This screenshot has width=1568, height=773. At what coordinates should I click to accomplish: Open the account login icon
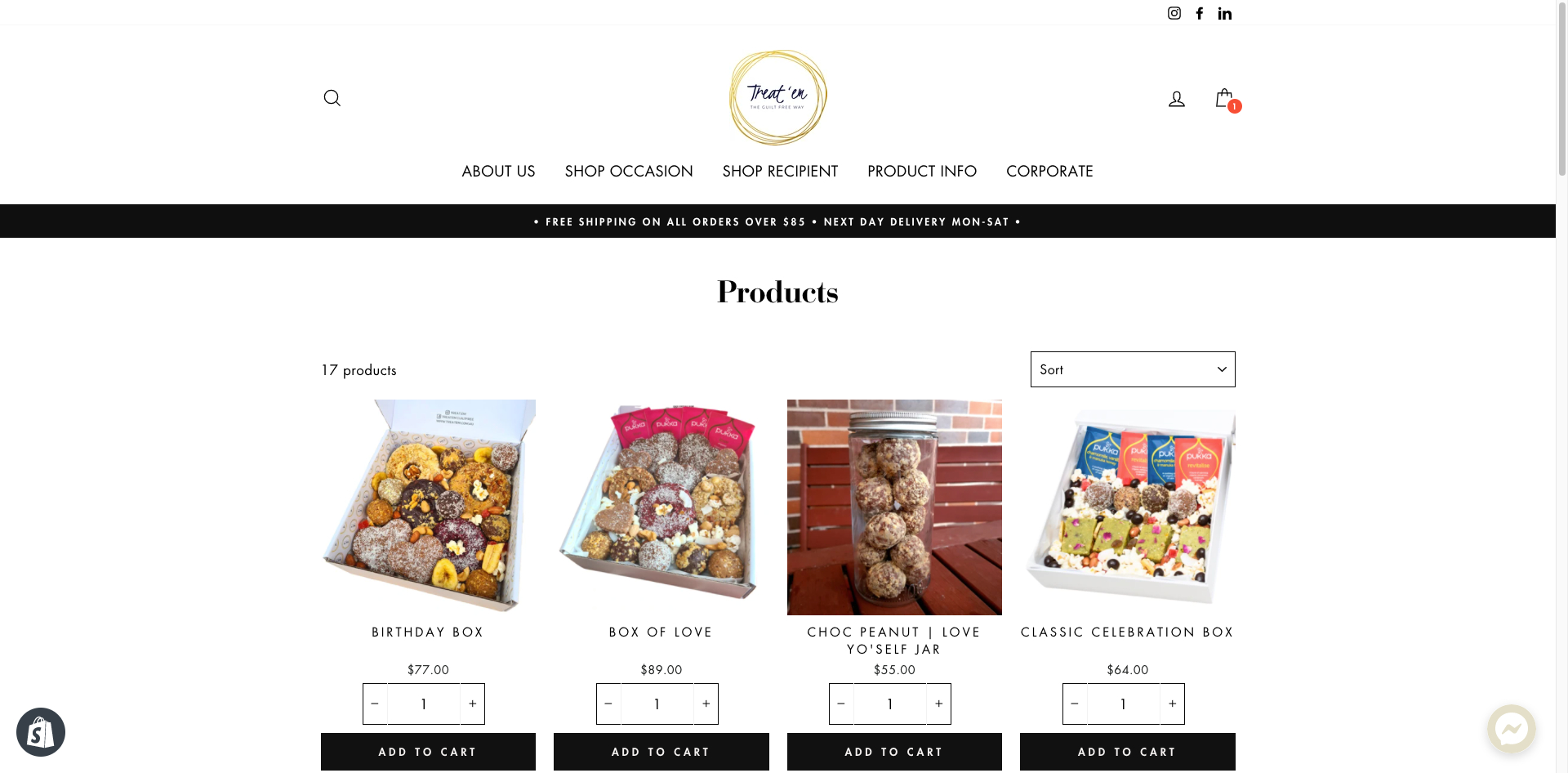click(1177, 99)
